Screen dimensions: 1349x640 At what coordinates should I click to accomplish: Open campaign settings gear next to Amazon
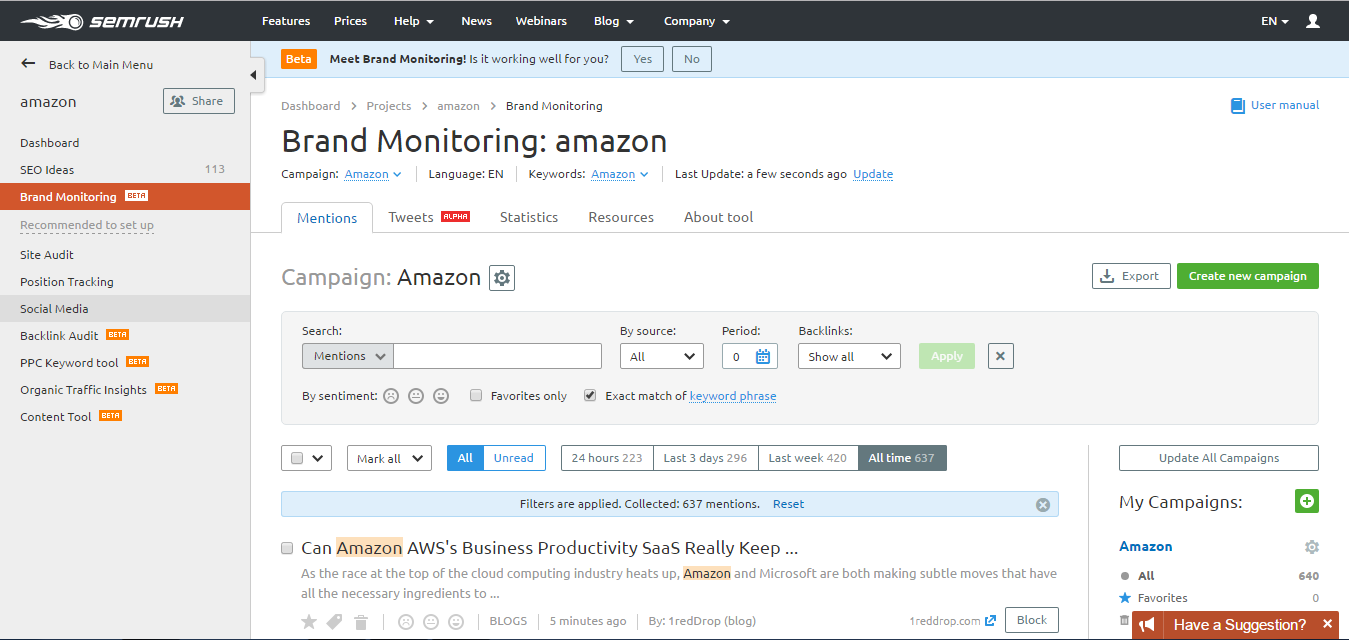(502, 278)
